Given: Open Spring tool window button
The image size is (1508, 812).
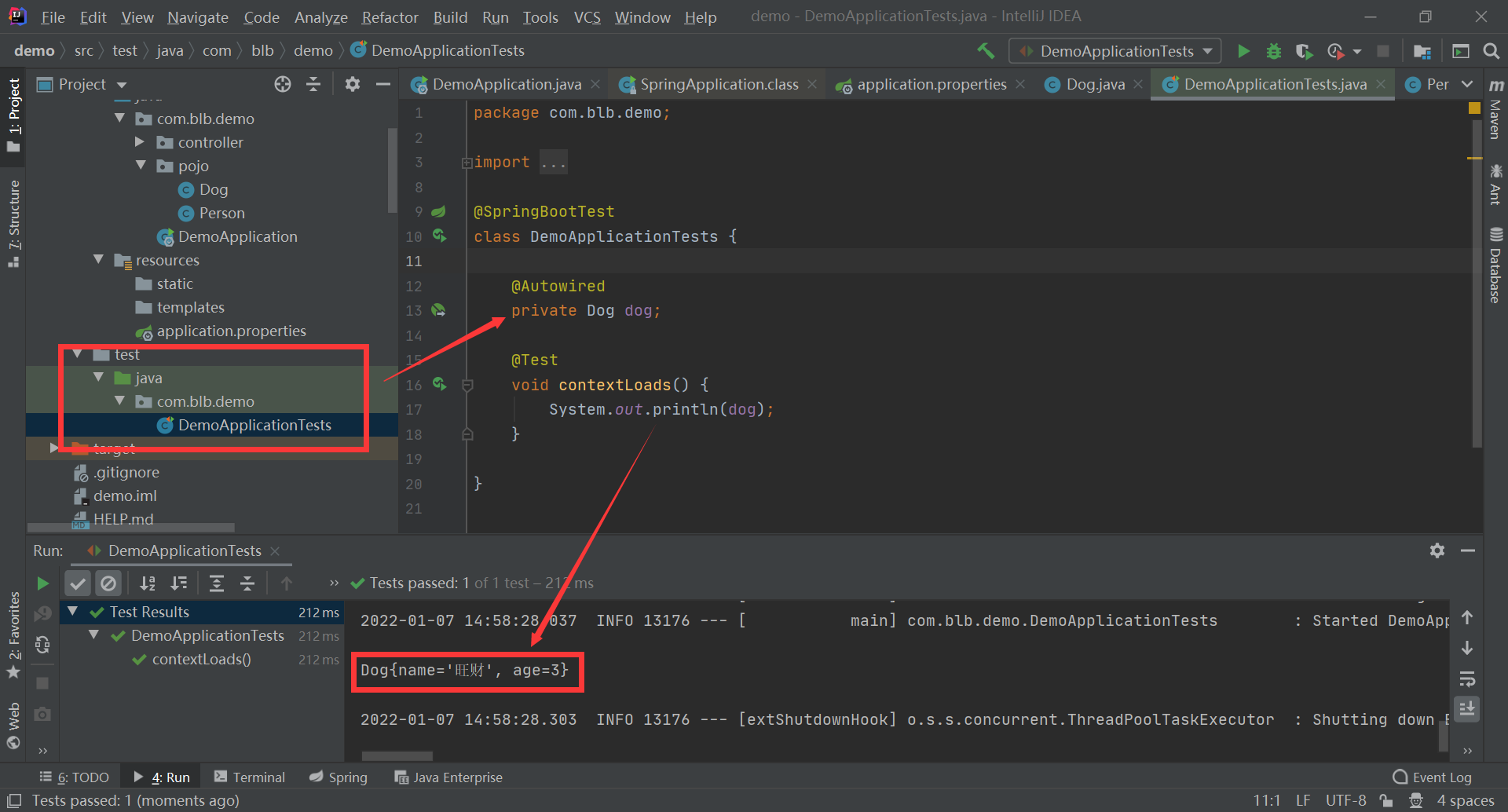Looking at the screenshot, I should pyautogui.click(x=339, y=777).
